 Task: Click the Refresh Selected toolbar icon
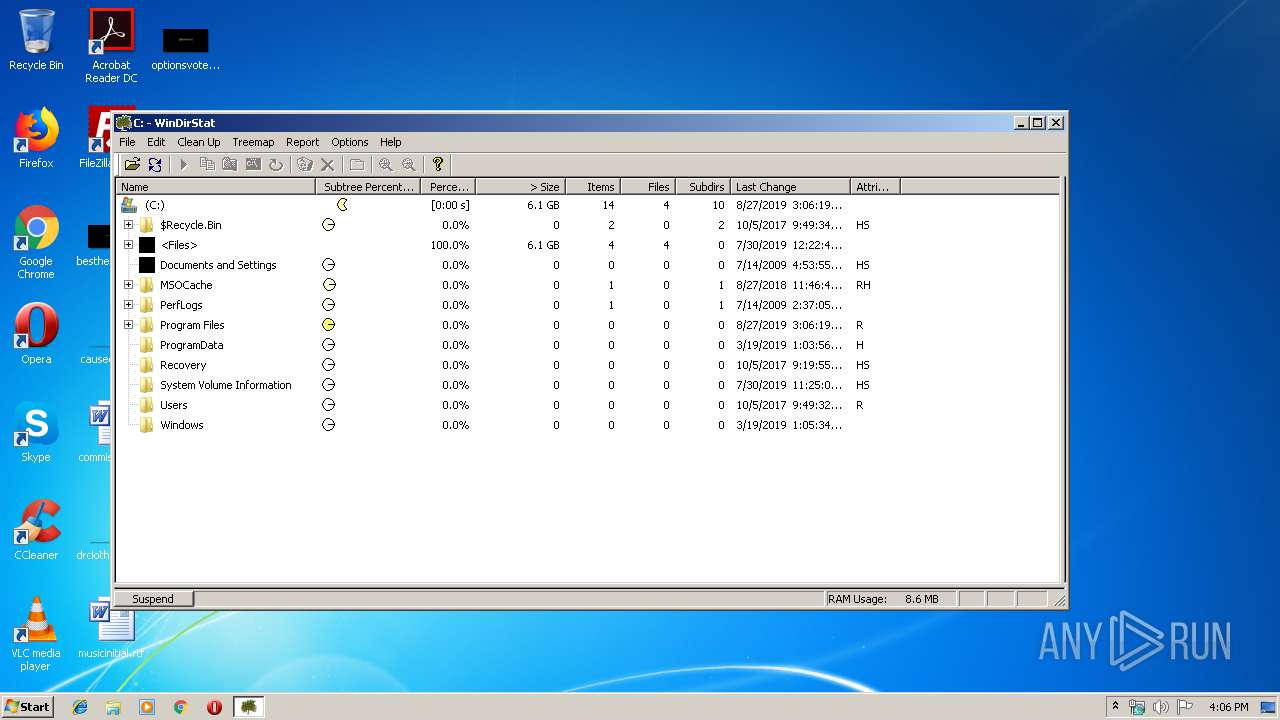(276, 164)
